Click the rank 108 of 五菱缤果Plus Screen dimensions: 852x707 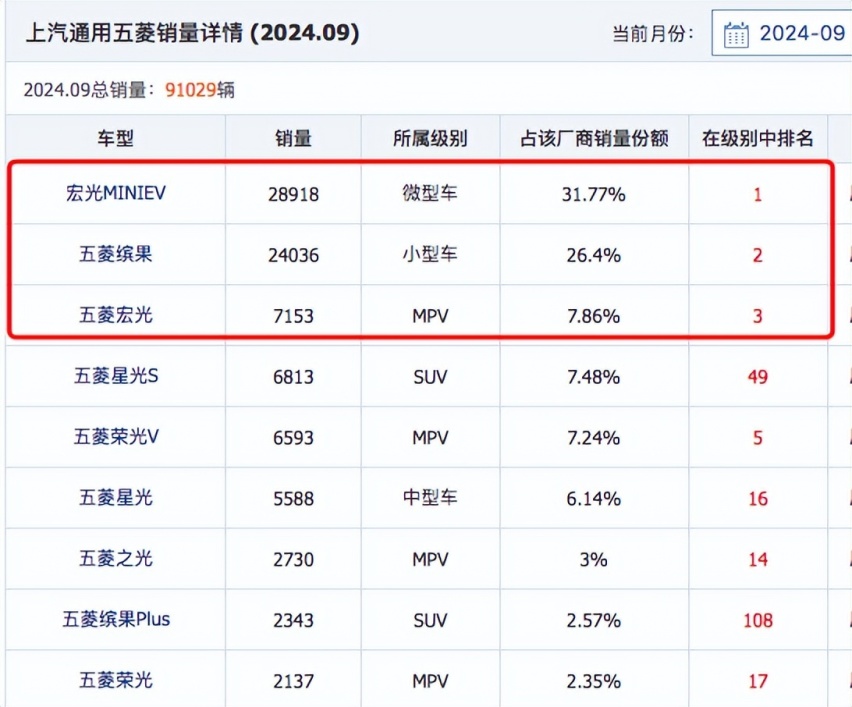[757, 621]
